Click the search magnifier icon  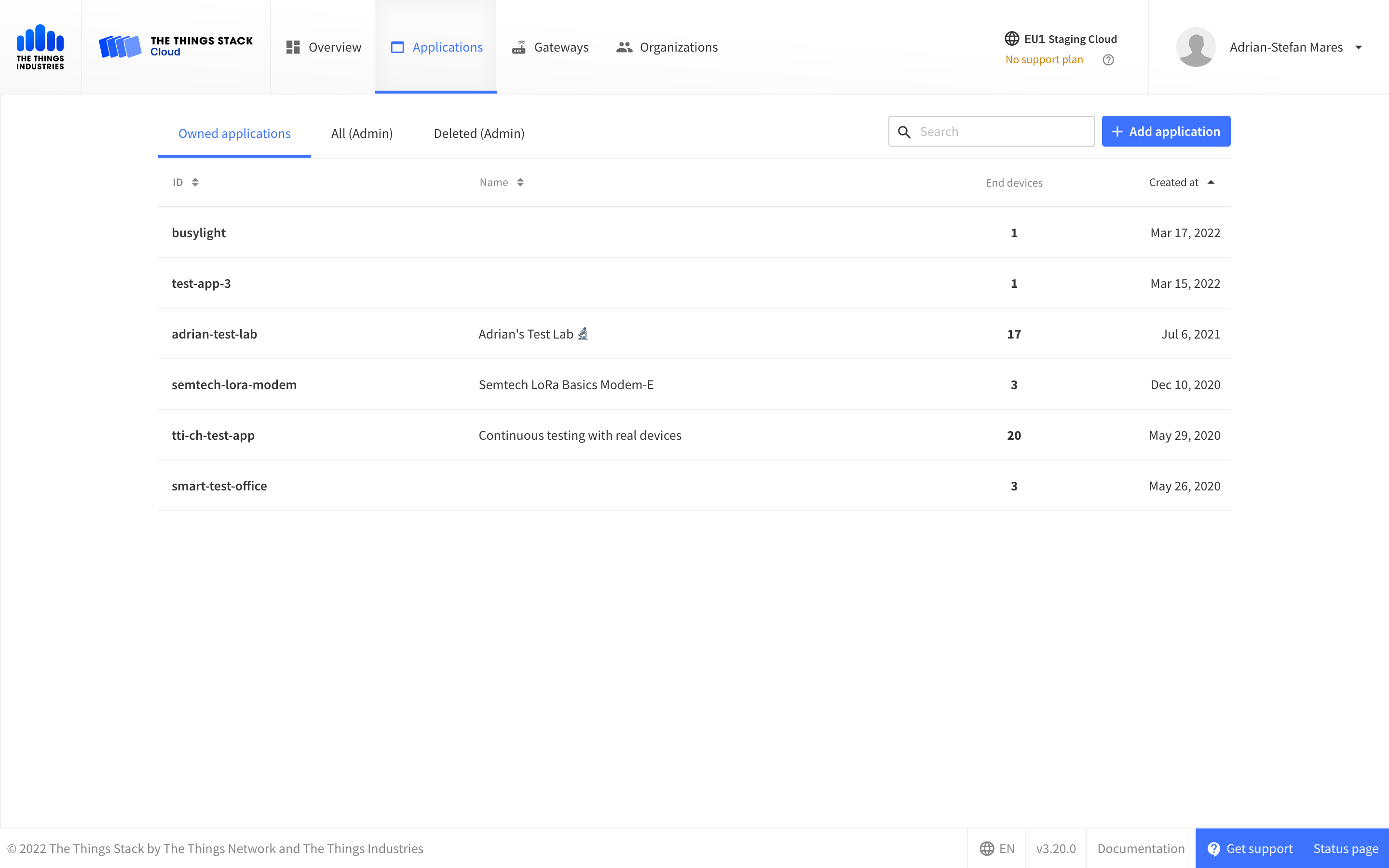(x=905, y=131)
